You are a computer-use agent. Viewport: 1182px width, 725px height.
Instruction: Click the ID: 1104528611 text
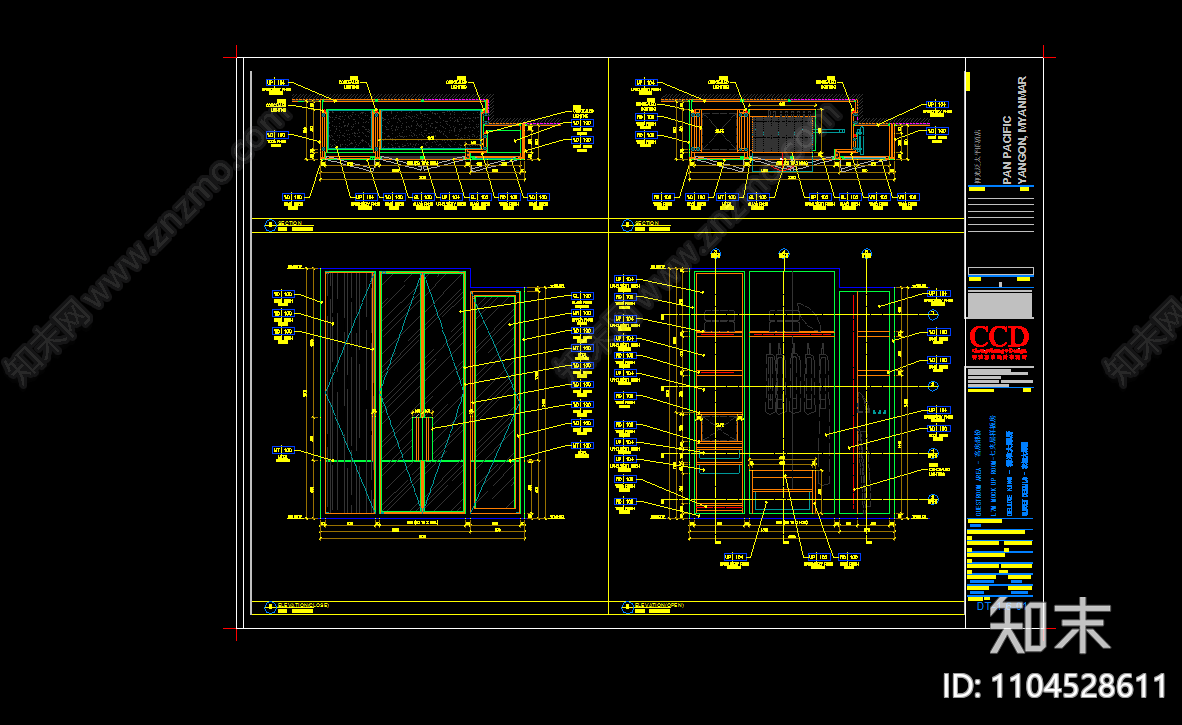coord(1055,687)
